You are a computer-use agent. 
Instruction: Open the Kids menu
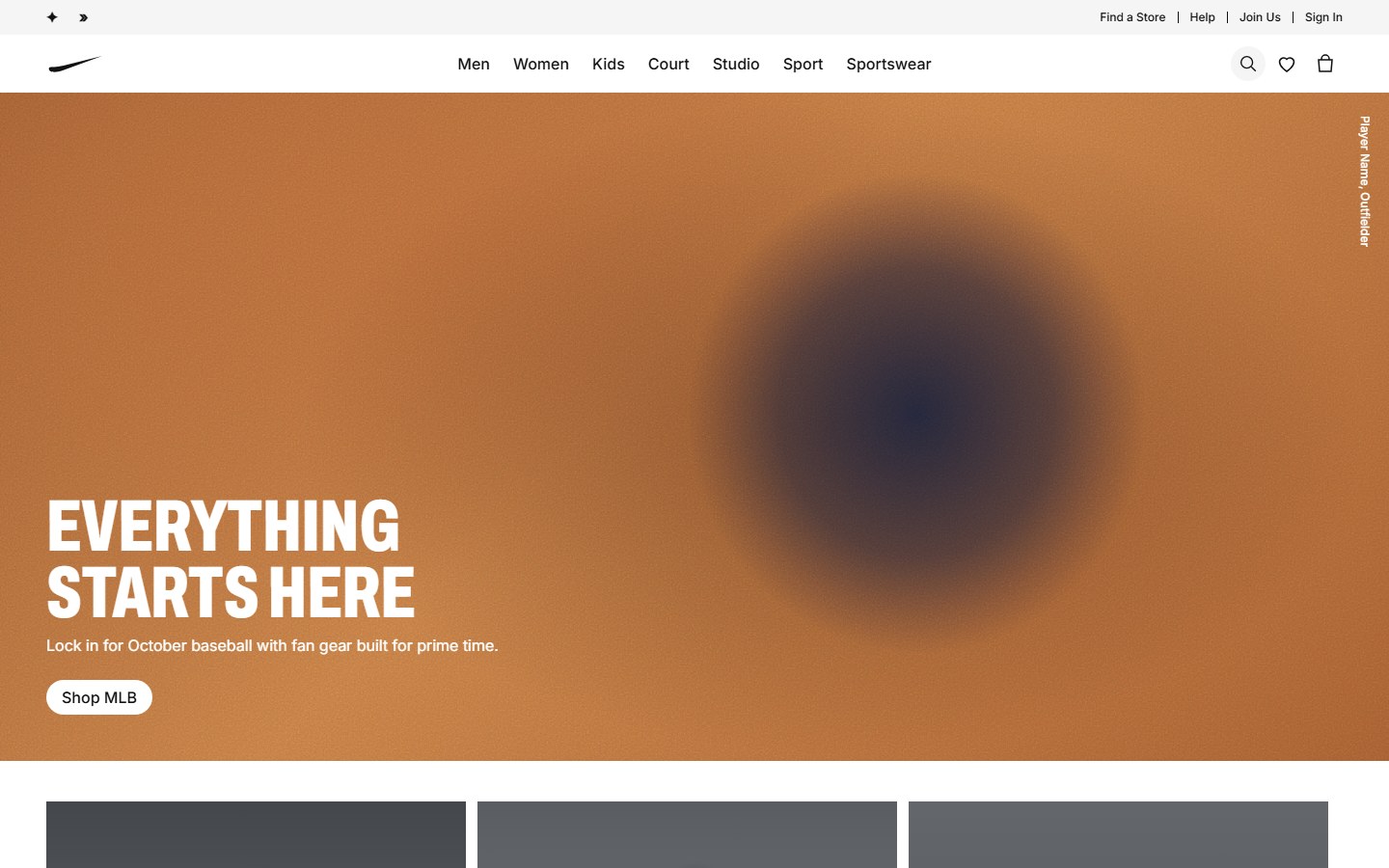[609, 64]
